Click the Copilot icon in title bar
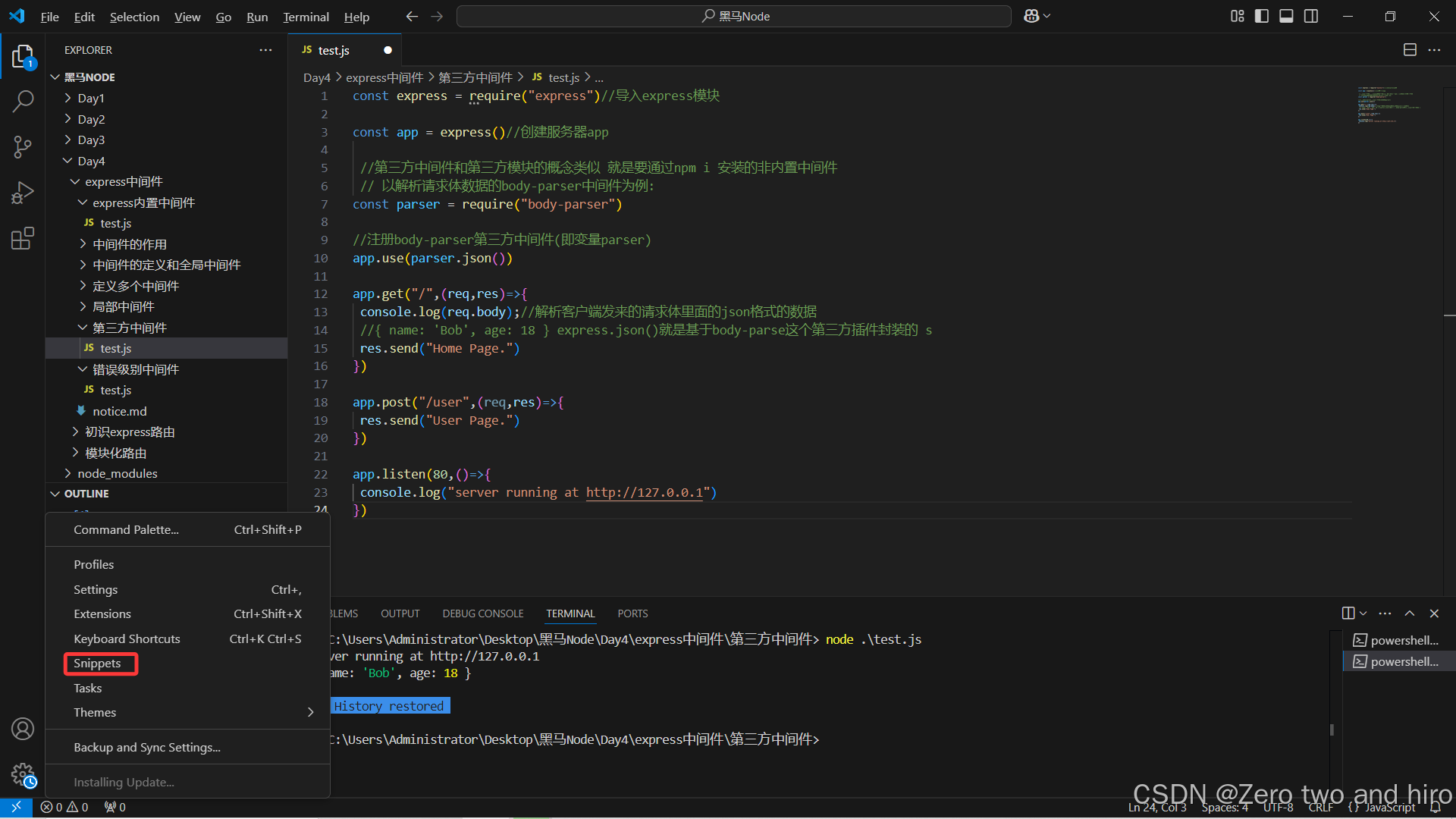The image size is (1456, 819). click(x=1031, y=16)
